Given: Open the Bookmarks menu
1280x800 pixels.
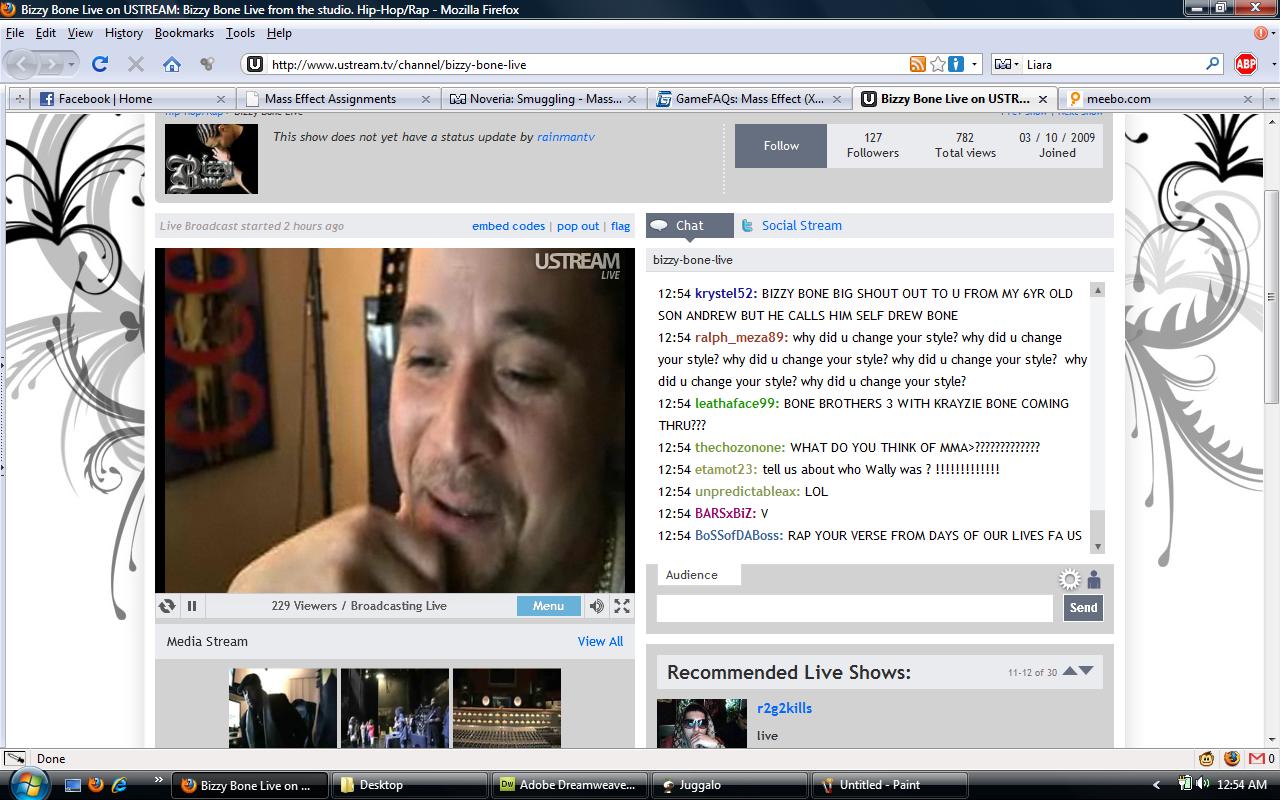Looking at the screenshot, I should [x=184, y=33].
